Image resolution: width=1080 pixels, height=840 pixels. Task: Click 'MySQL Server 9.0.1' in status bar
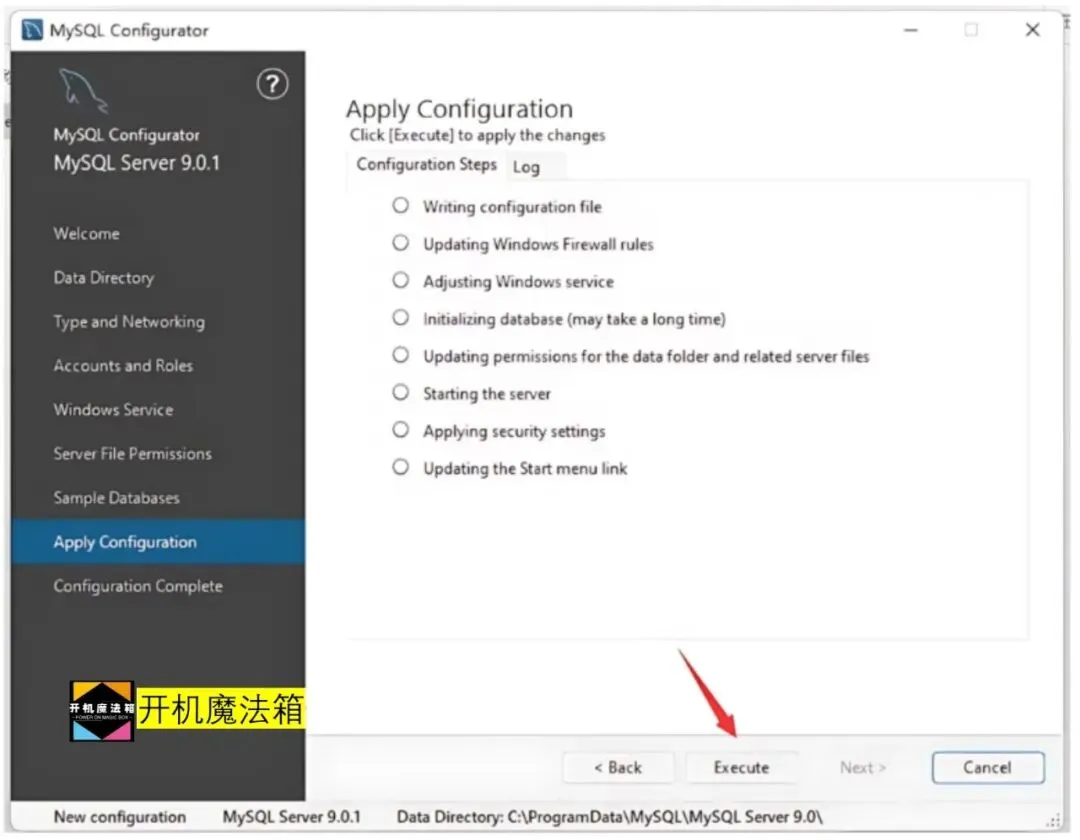pyautogui.click(x=291, y=817)
